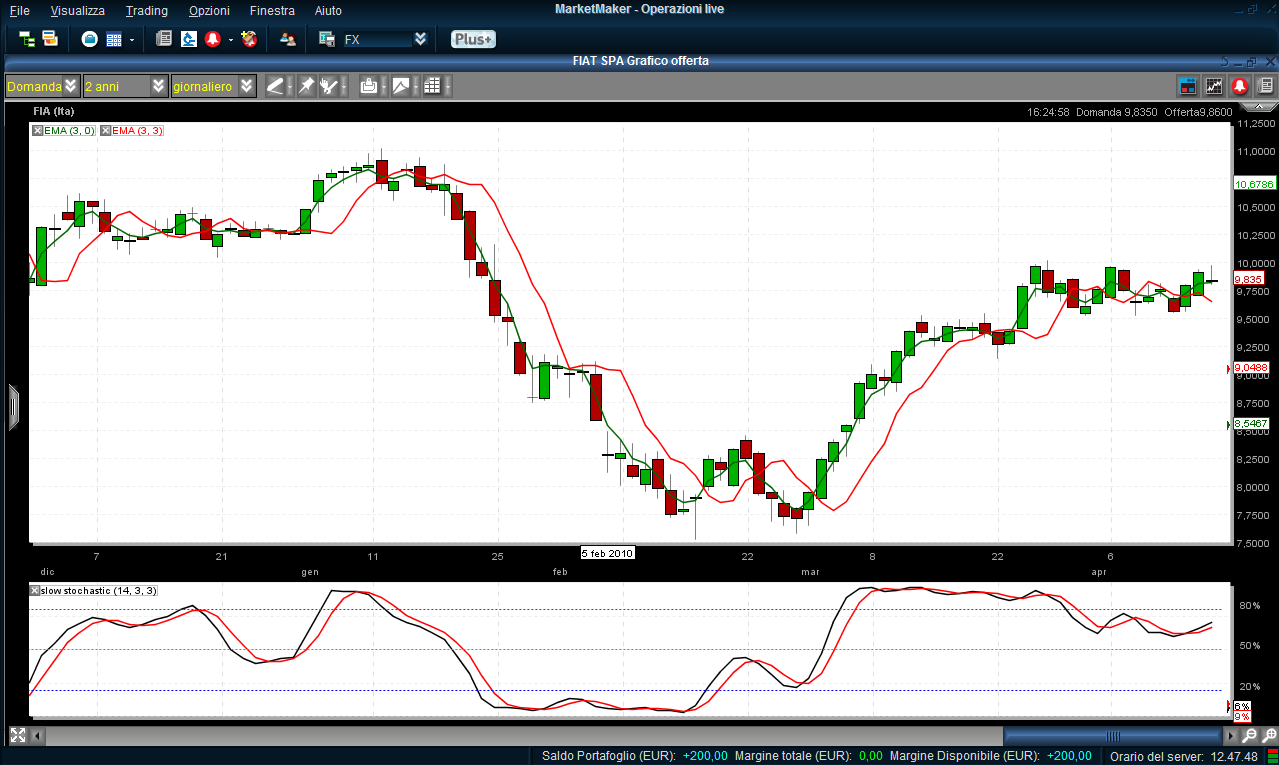Click the left-edge panel expander handle
This screenshot has height=765, width=1279.
13,406
